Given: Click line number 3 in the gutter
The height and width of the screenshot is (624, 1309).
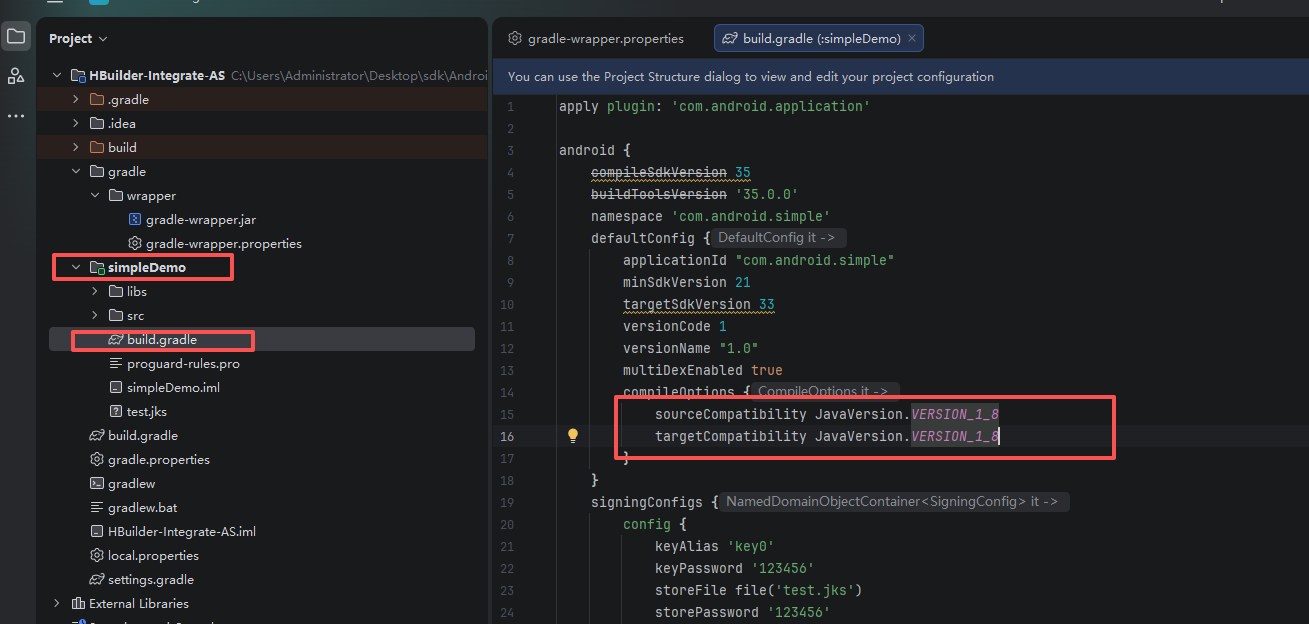Looking at the screenshot, I should pos(510,150).
